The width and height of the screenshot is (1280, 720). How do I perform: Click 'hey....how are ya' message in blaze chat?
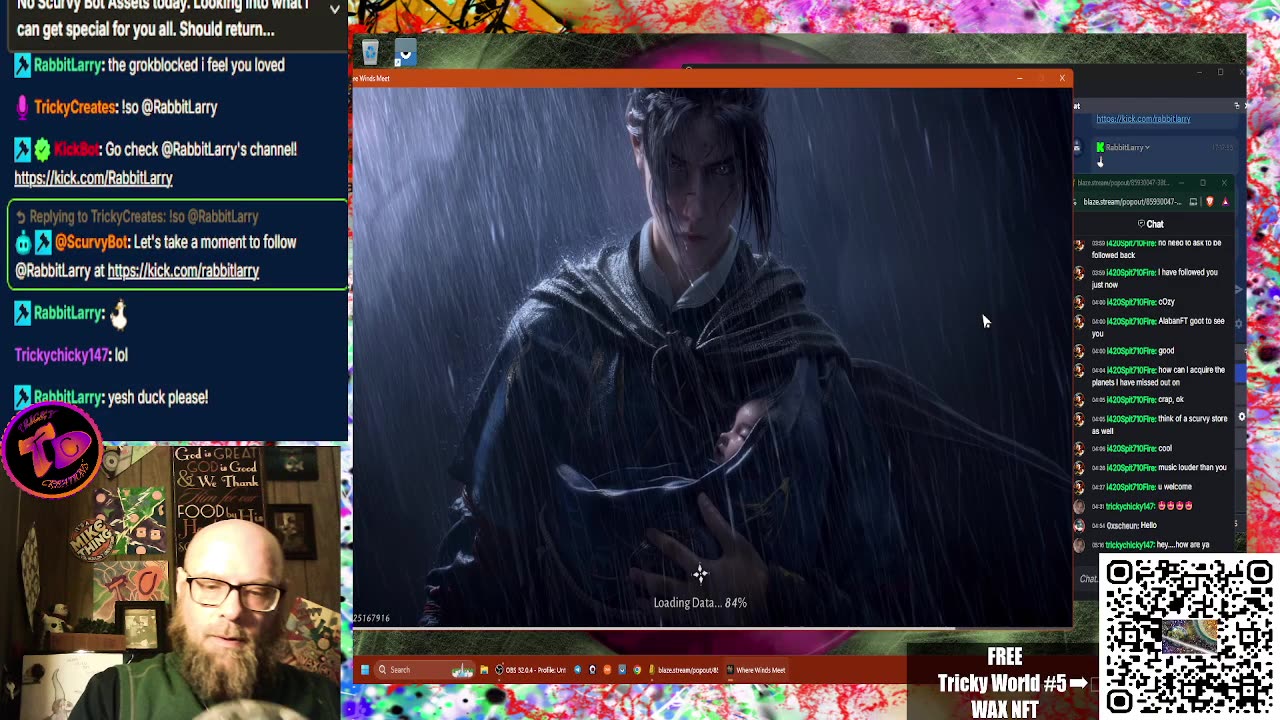click(1151, 545)
